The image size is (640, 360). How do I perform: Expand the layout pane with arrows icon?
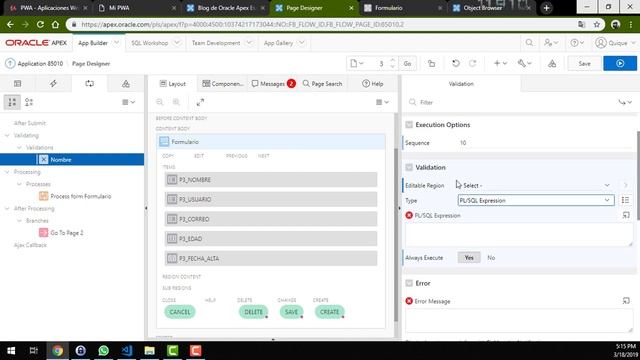tap(200, 102)
